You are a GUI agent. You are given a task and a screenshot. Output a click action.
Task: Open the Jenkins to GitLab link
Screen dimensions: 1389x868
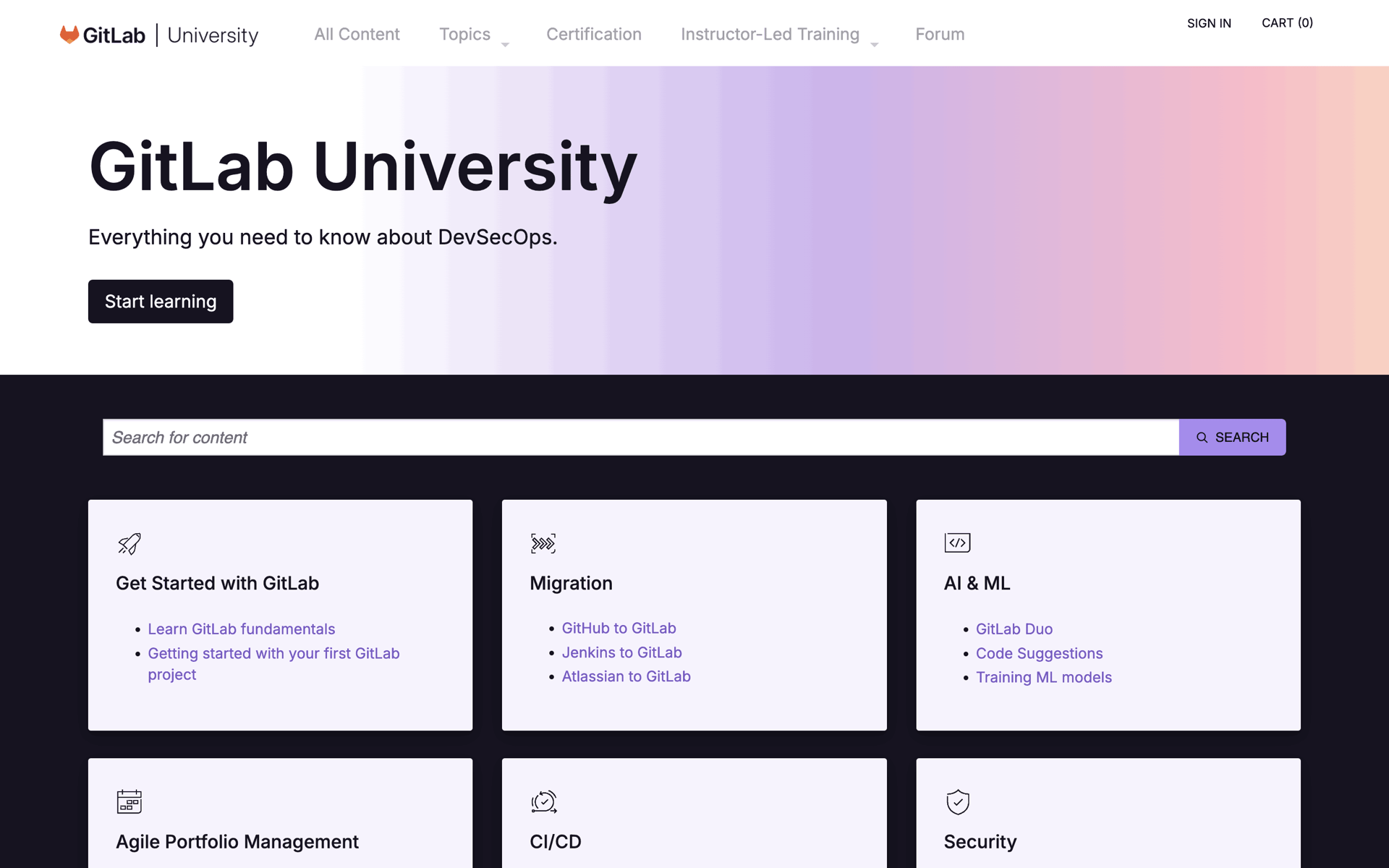pos(621,652)
